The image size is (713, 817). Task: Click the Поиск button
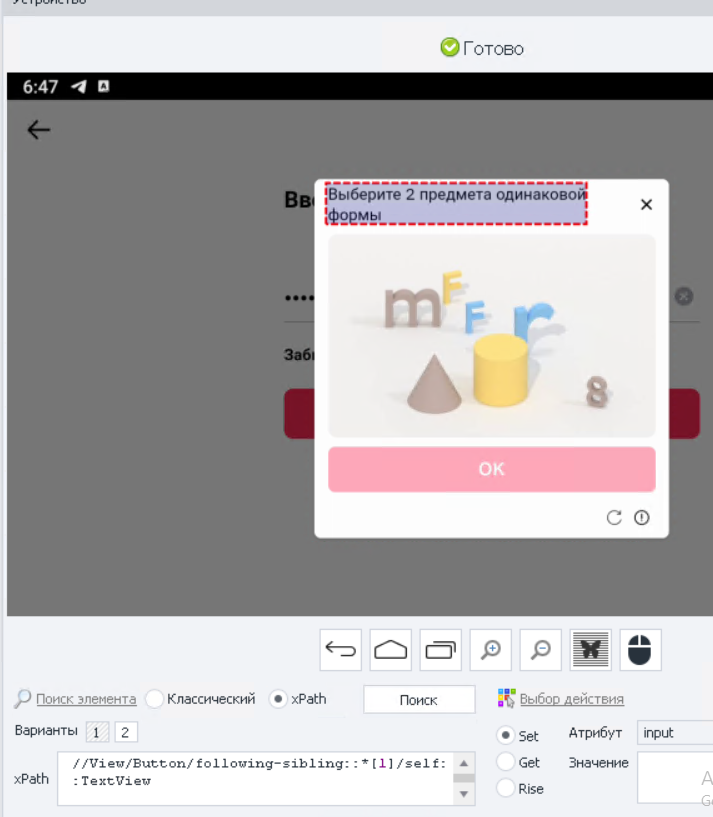coord(419,700)
